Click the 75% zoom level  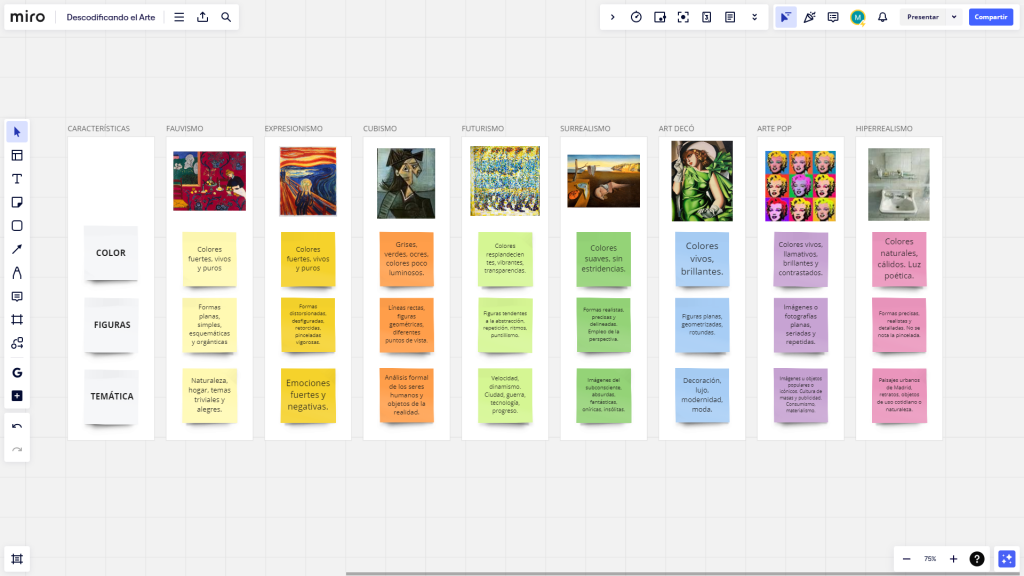pos(930,559)
